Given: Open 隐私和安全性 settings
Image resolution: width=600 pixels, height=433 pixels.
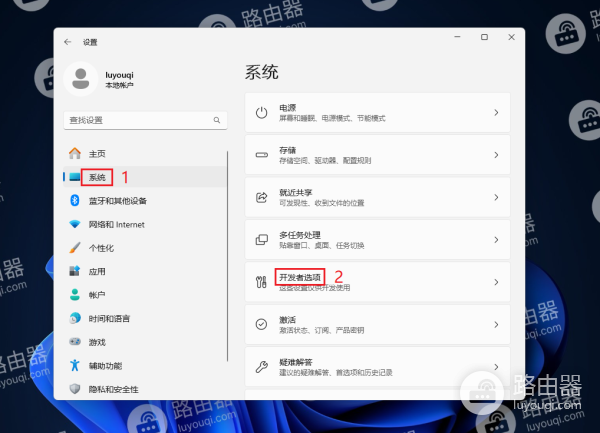Looking at the screenshot, I should pyautogui.click(x=145, y=389).
